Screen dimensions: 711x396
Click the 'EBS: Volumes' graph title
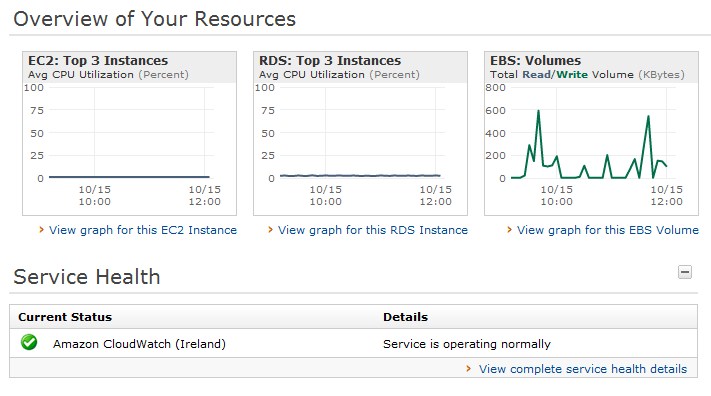coord(536,61)
